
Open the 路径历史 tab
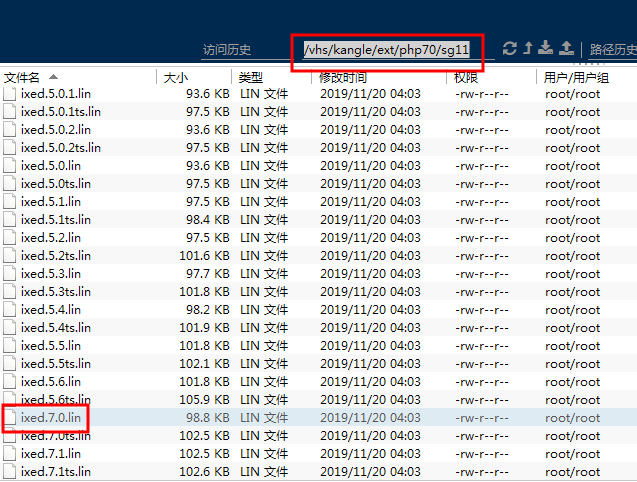(612, 50)
